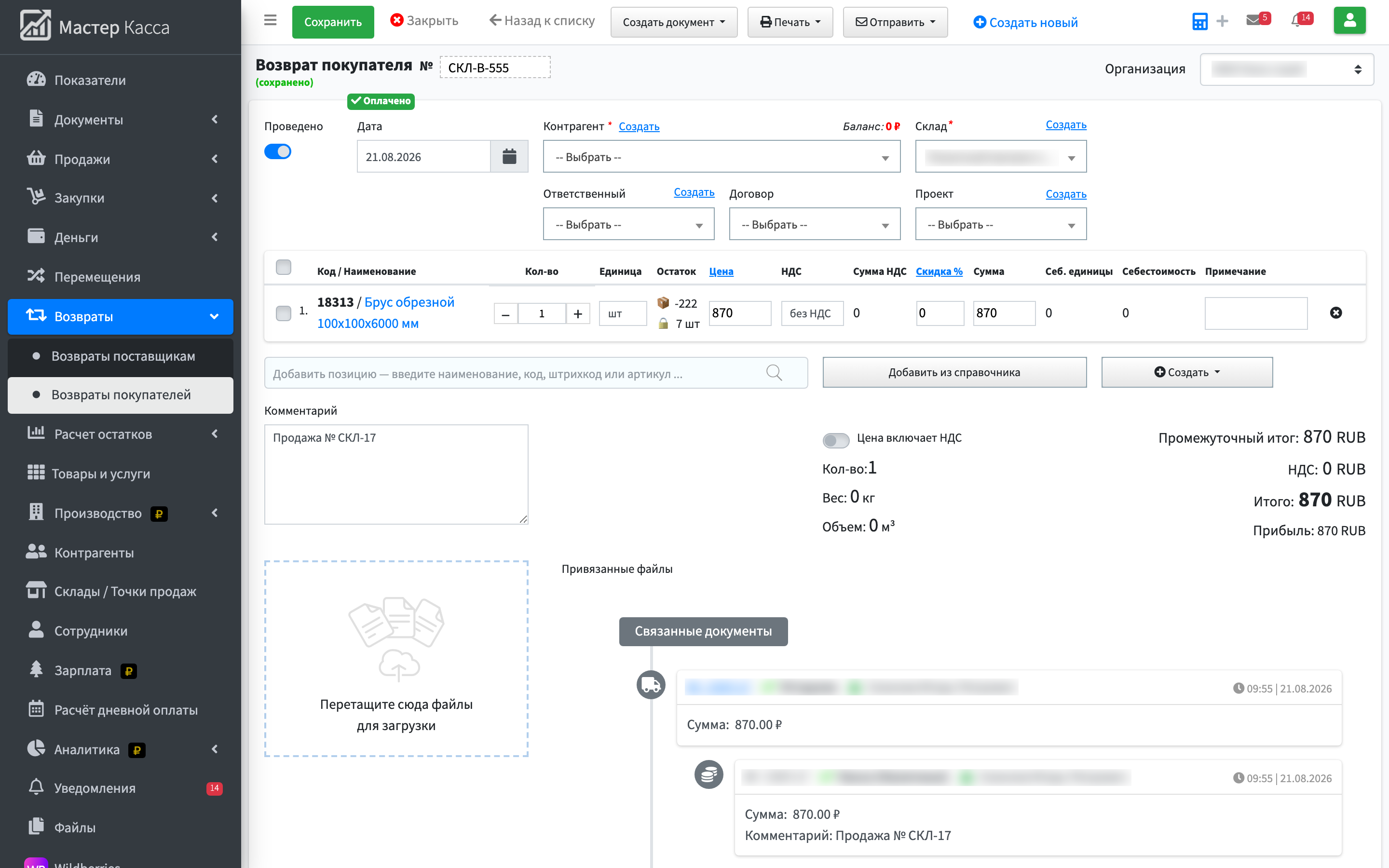
Task: Click Создать новый link
Action: pyautogui.click(x=1026, y=22)
